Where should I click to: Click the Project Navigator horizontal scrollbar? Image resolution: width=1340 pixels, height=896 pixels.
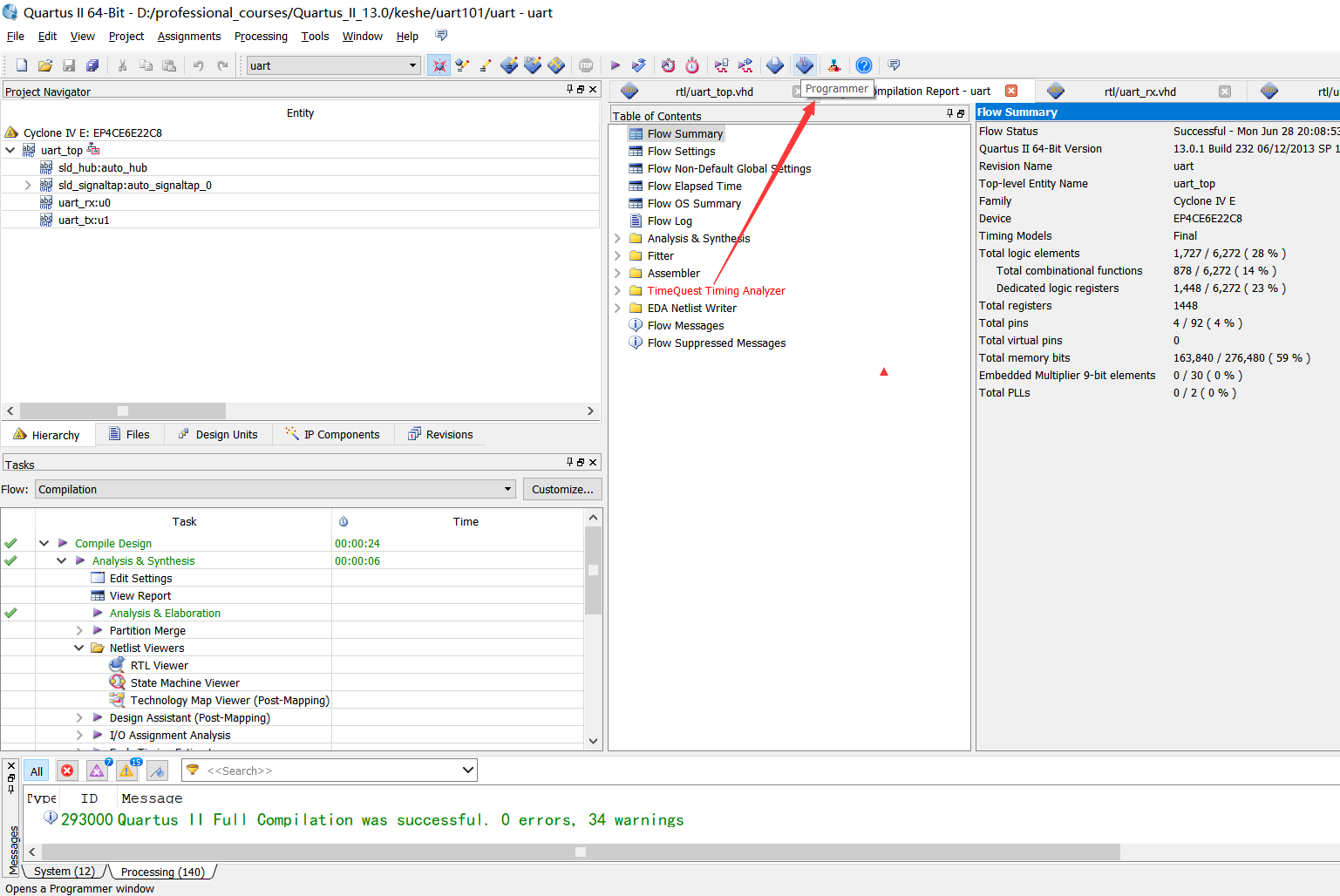click(x=122, y=411)
